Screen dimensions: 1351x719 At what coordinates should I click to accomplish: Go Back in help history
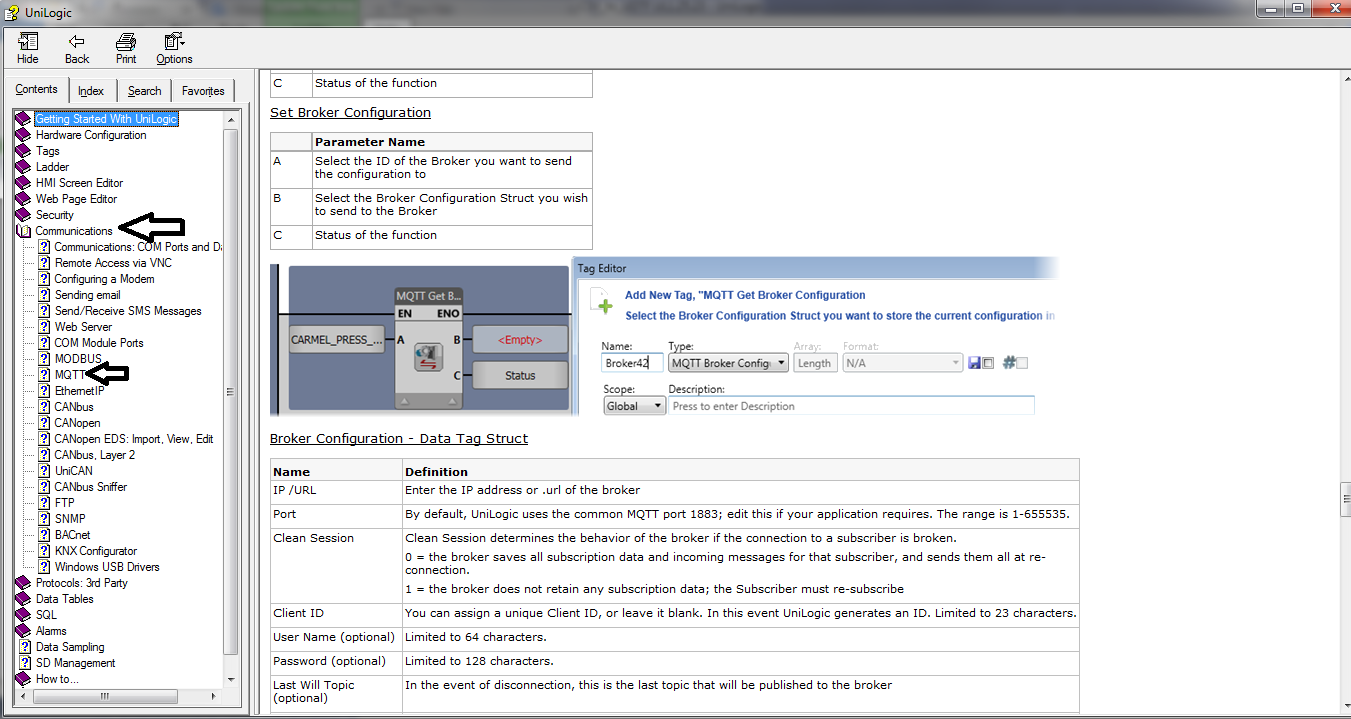tap(77, 48)
